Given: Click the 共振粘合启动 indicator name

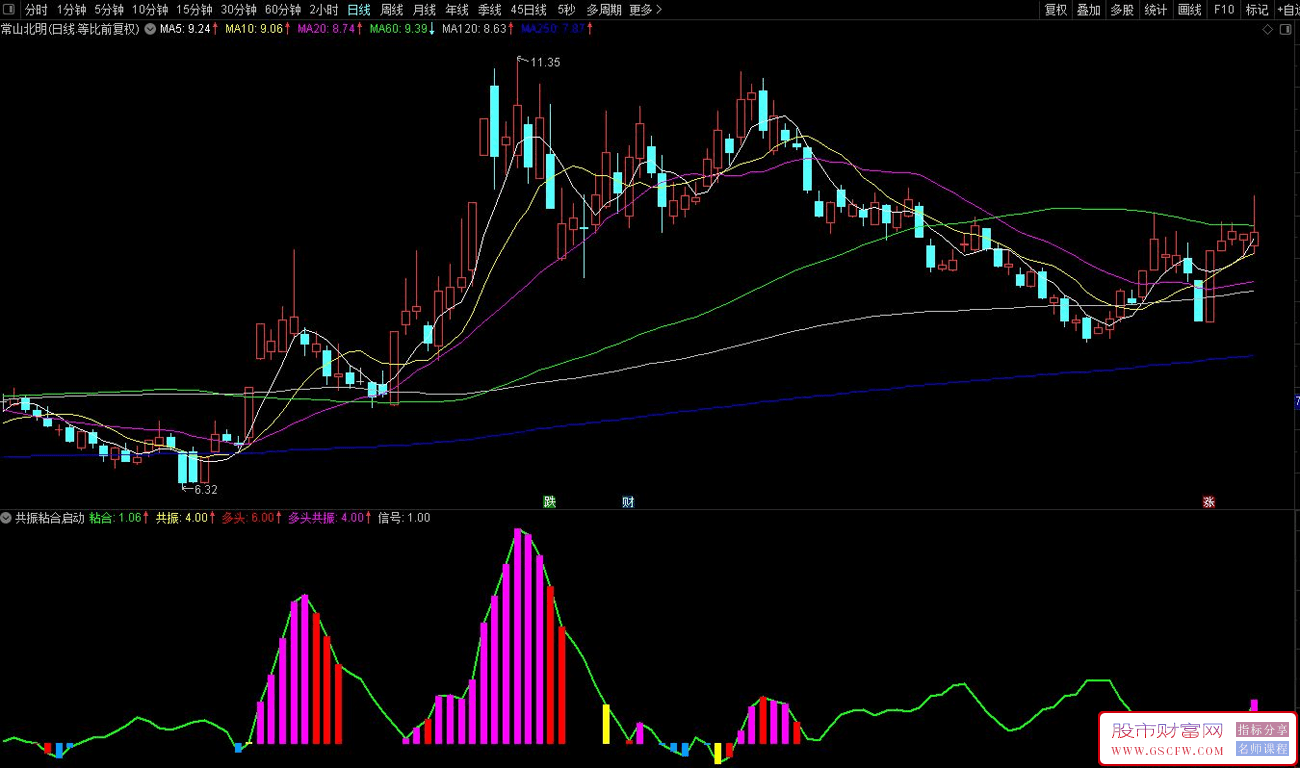Looking at the screenshot, I should (x=50, y=518).
